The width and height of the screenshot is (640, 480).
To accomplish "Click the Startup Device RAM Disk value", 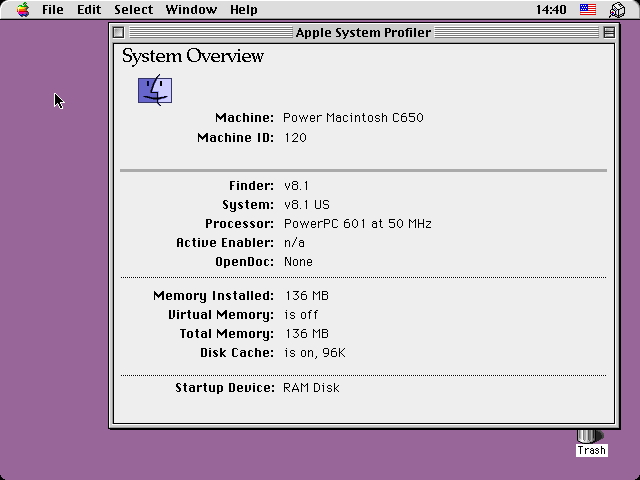I will click(311, 387).
